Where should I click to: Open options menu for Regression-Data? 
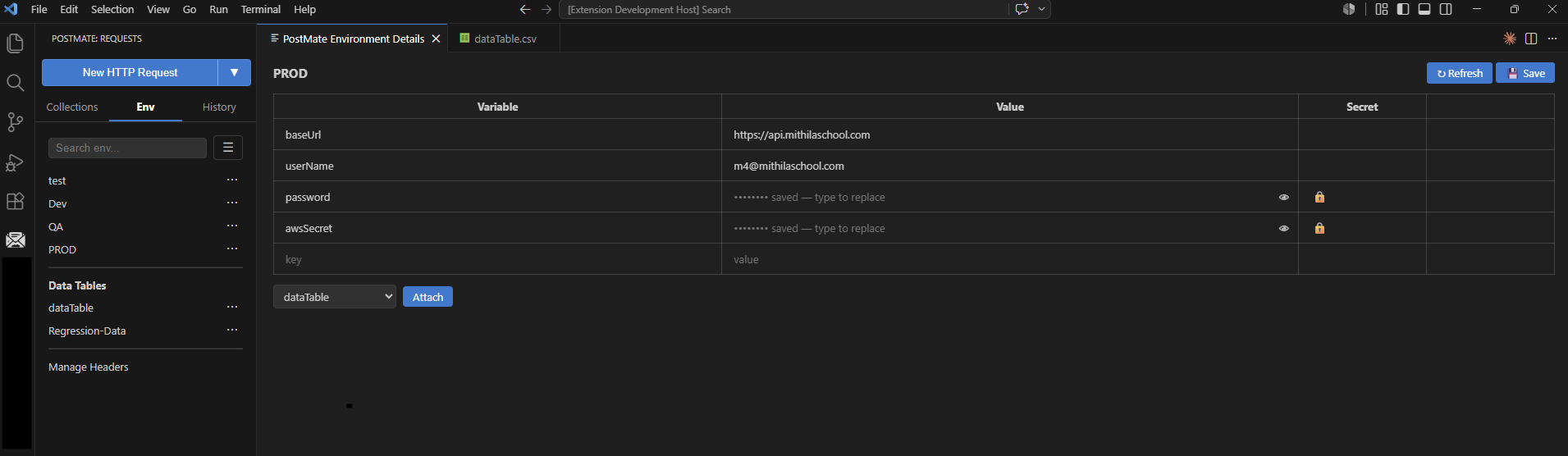click(x=232, y=330)
